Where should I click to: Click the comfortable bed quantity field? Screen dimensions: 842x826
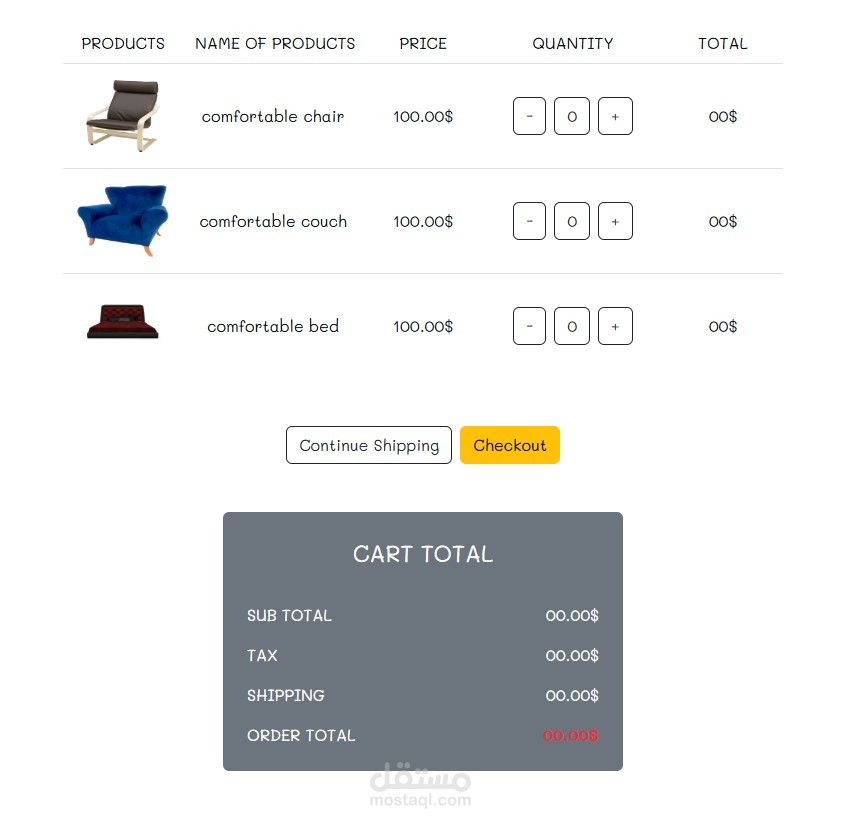571,326
